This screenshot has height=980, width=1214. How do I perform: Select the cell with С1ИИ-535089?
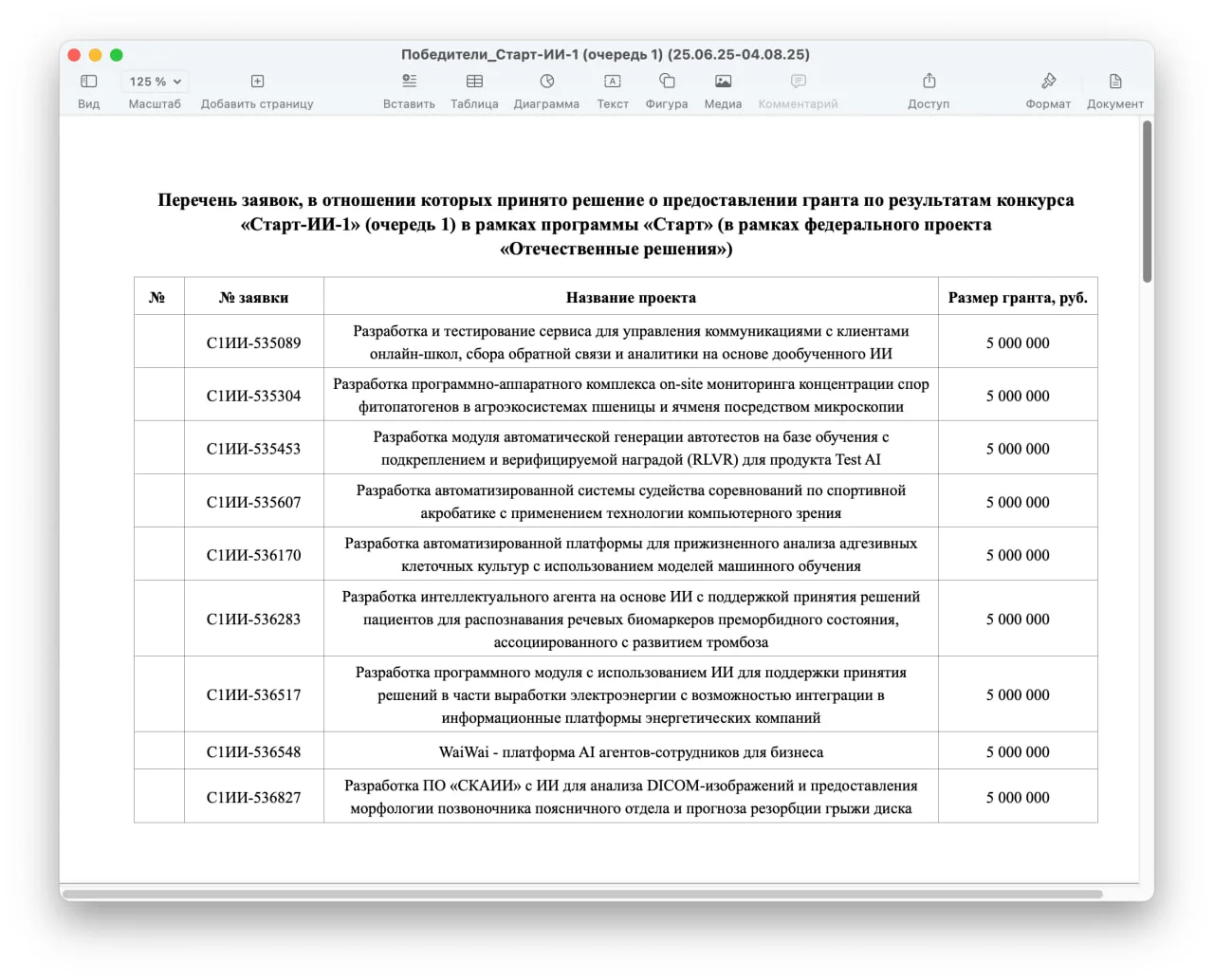tap(253, 342)
